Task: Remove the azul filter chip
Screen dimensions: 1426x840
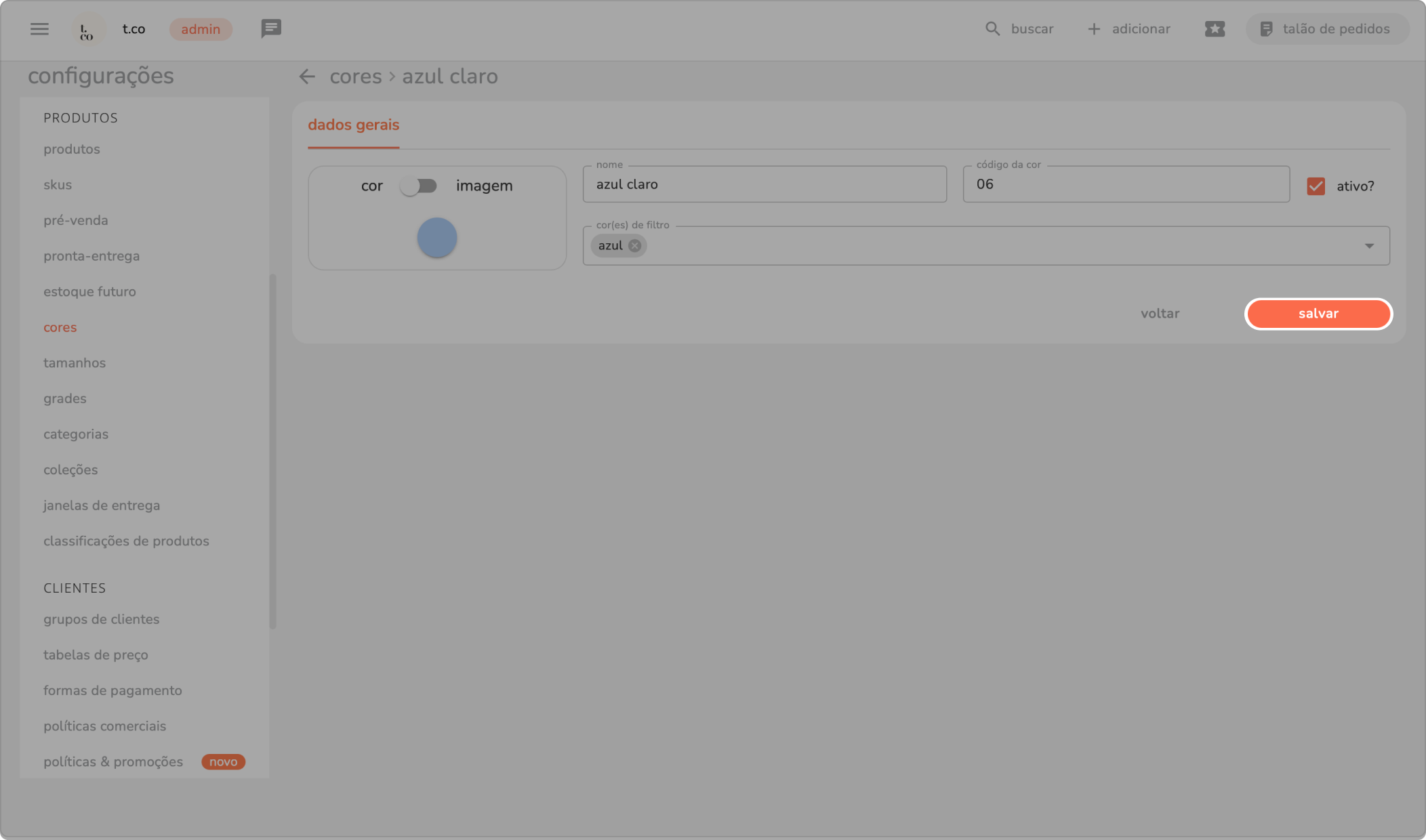Action: pyautogui.click(x=634, y=246)
